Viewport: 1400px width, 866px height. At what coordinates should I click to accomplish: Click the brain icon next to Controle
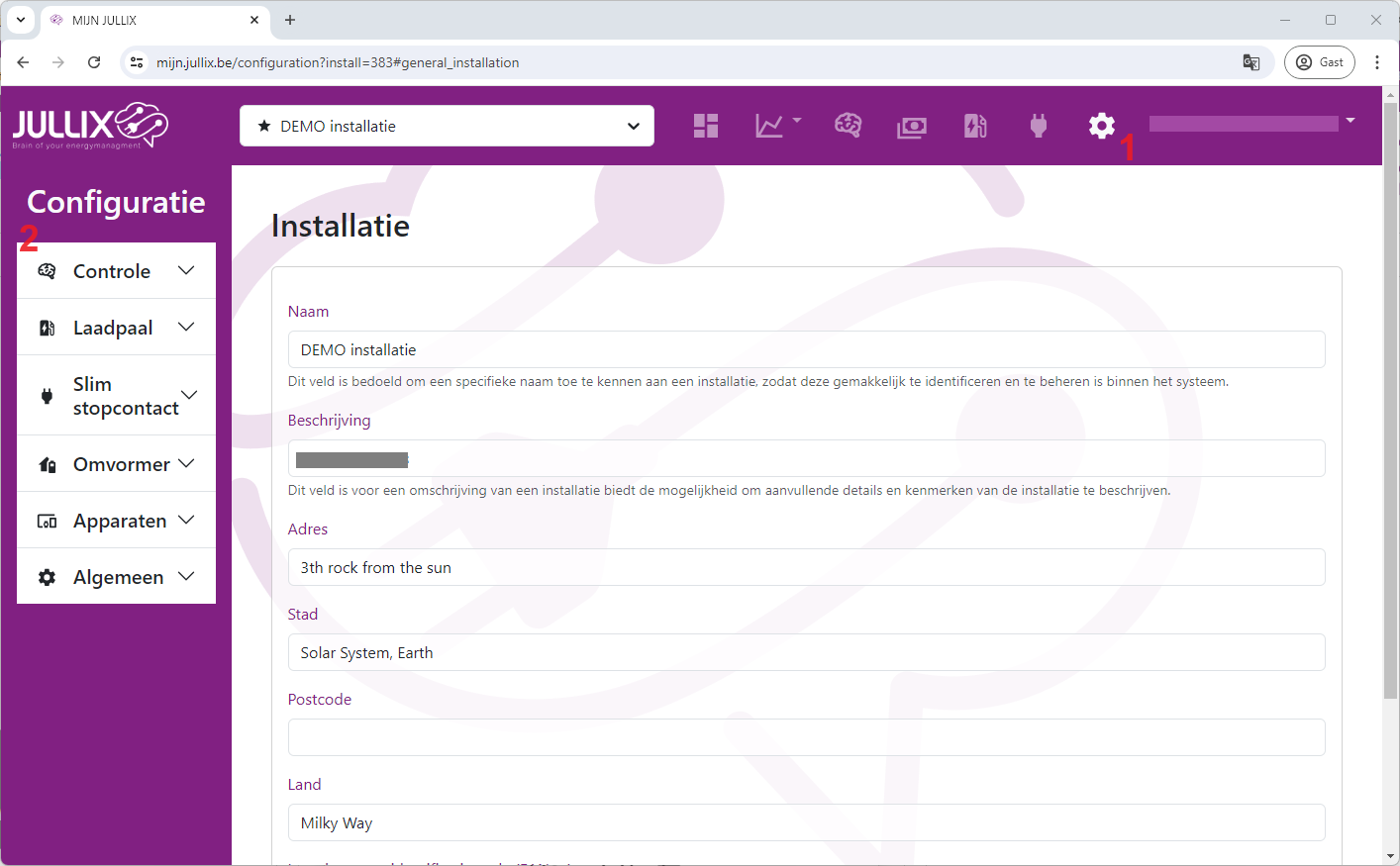click(x=47, y=271)
